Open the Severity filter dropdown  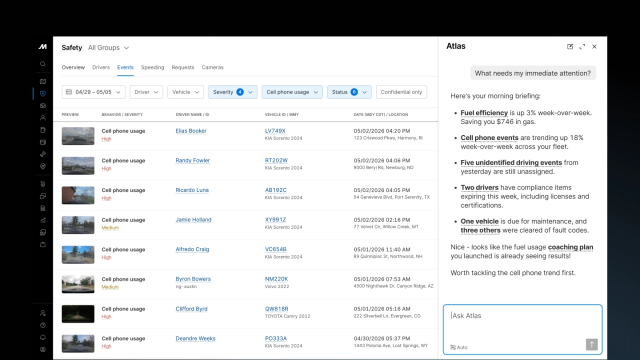[233, 92]
